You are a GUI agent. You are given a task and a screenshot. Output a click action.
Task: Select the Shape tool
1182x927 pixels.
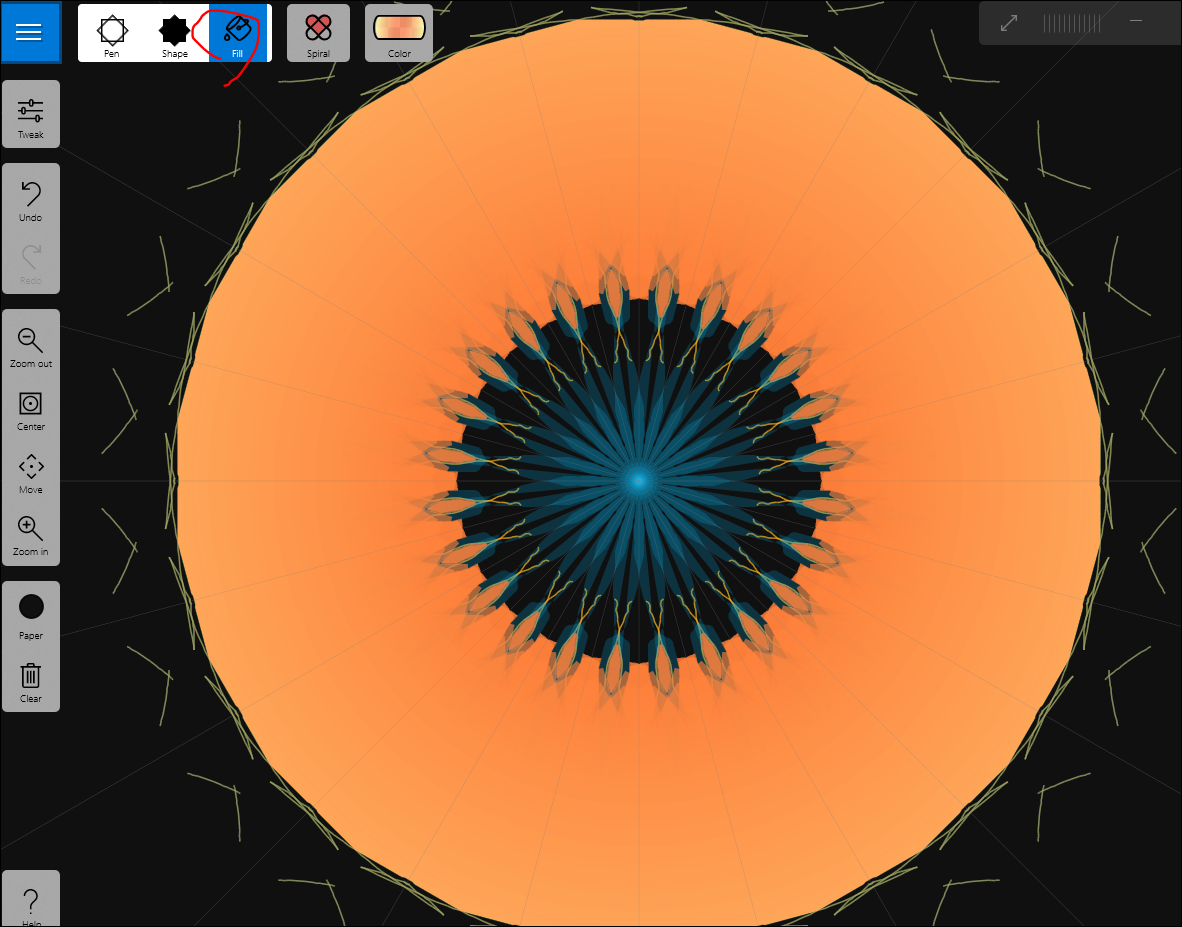tap(174, 34)
